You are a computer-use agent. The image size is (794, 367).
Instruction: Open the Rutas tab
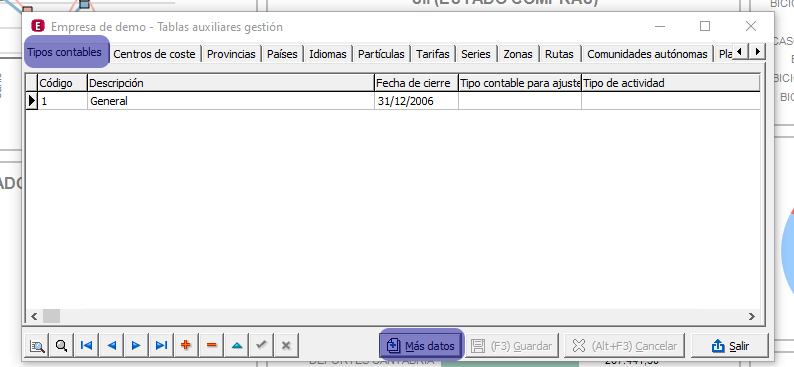pos(560,54)
